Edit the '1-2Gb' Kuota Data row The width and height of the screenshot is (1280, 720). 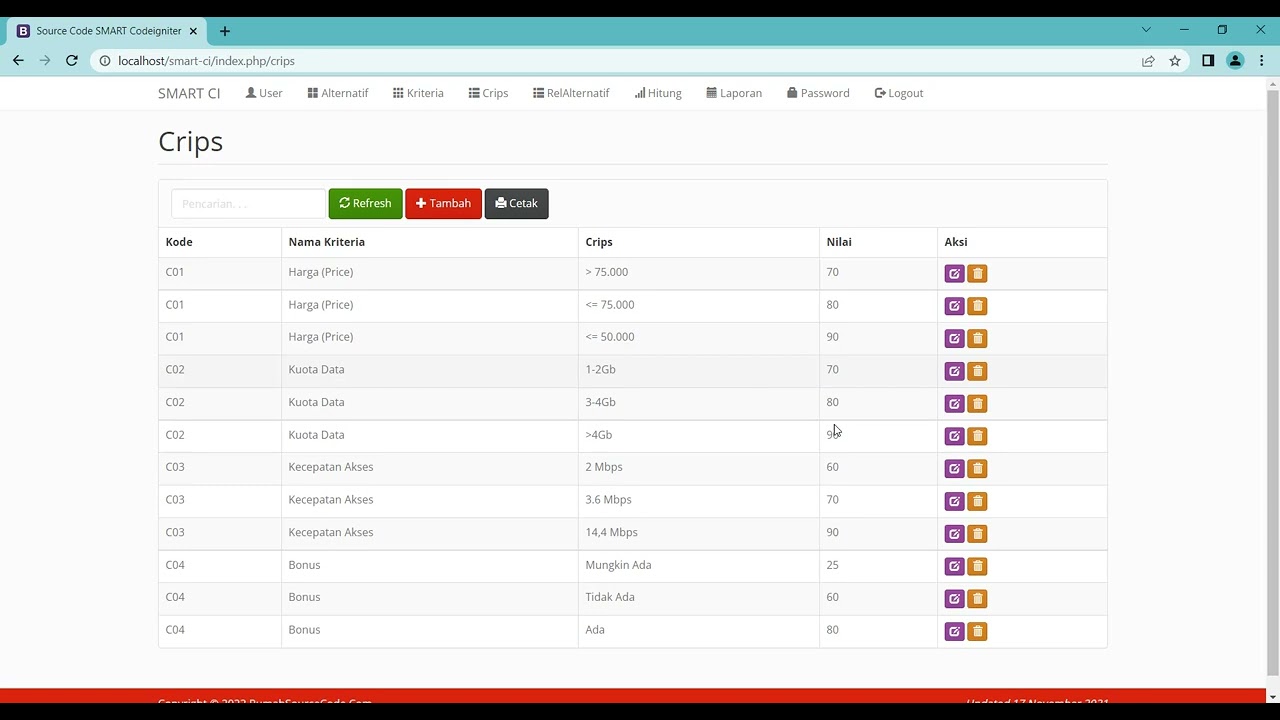[954, 371]
